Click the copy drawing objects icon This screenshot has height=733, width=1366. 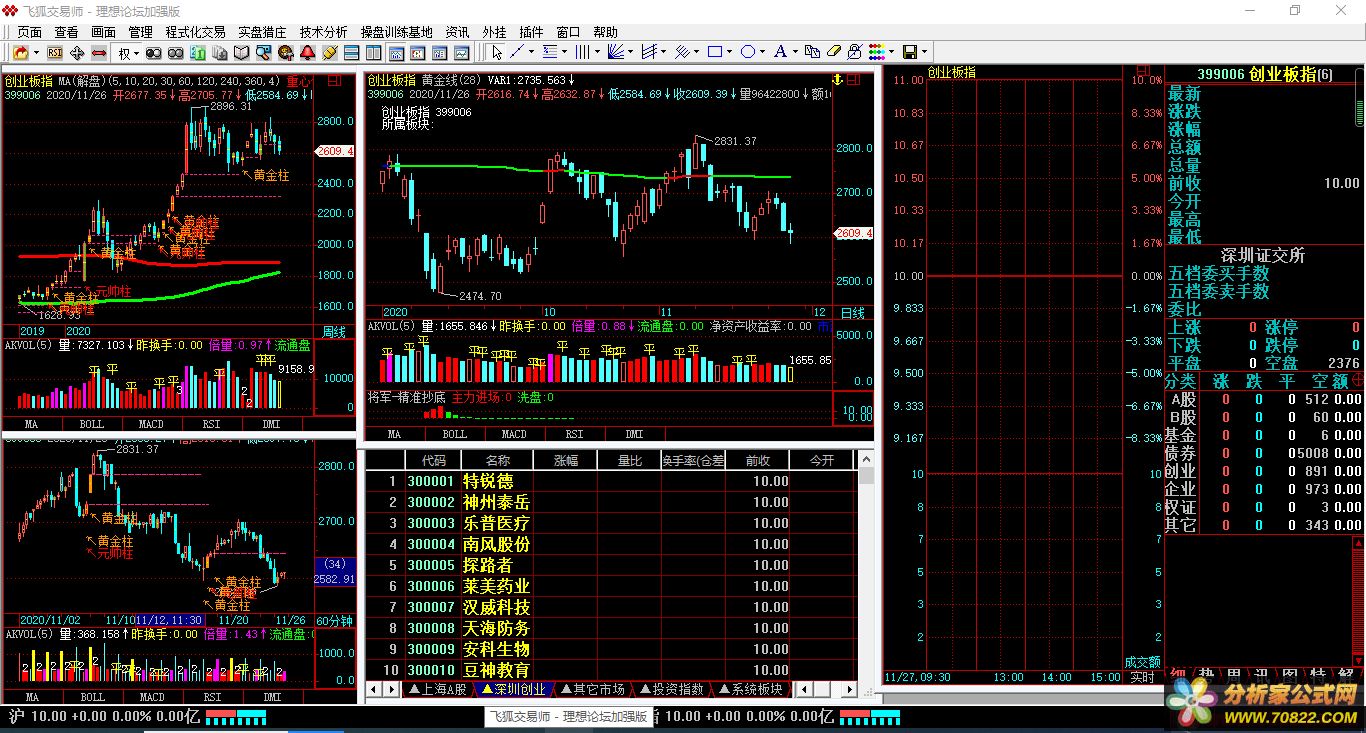coord(810,52)
